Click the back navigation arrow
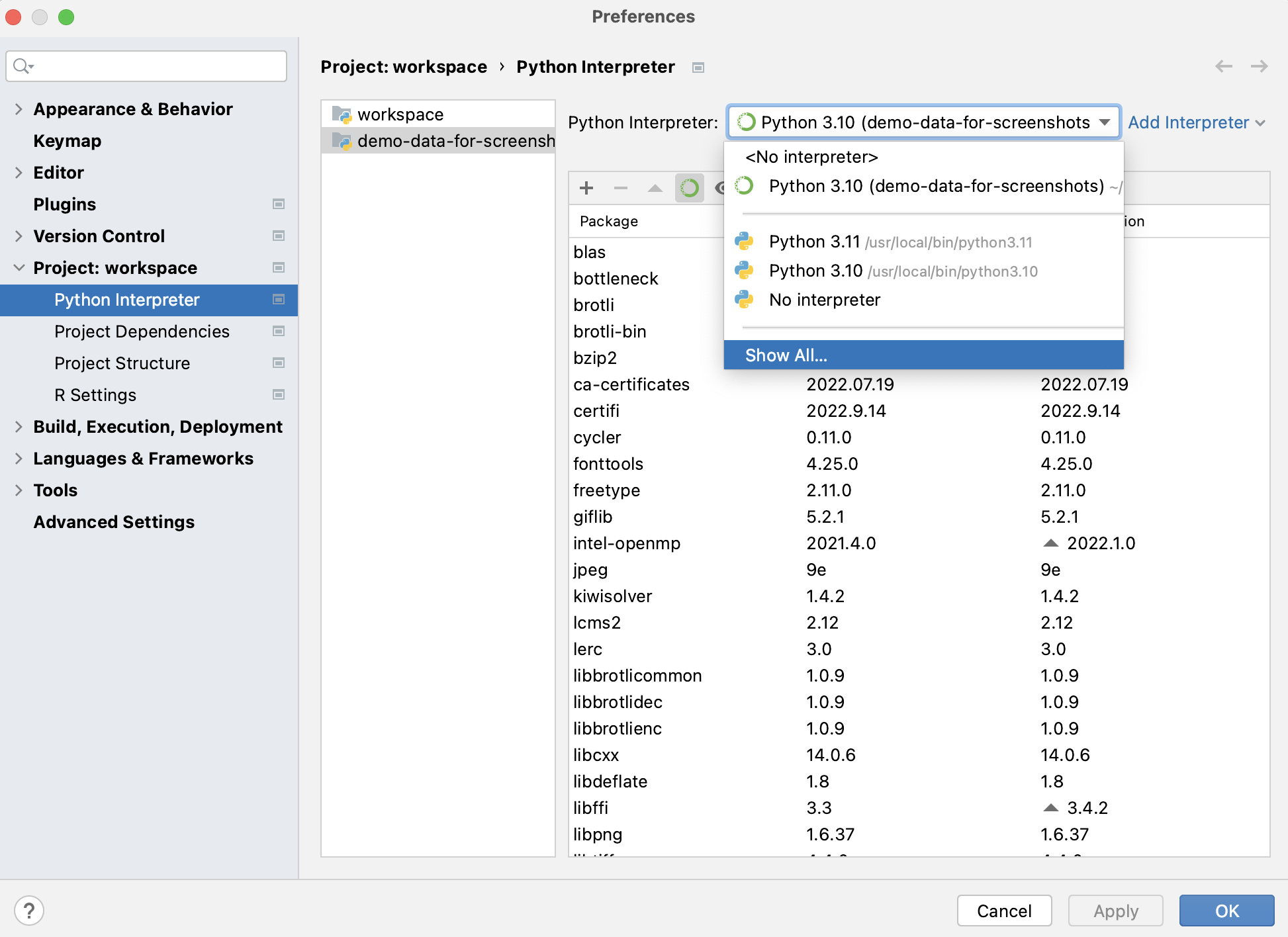The height and width of the screenshot is (937, 1288). 1224,66
